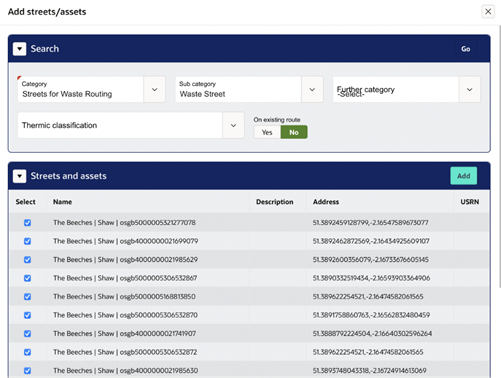The width and height of the screenshot is (501, 378).
Task: Uncheck row osgb5000005306532870
Action: (28, 315)
